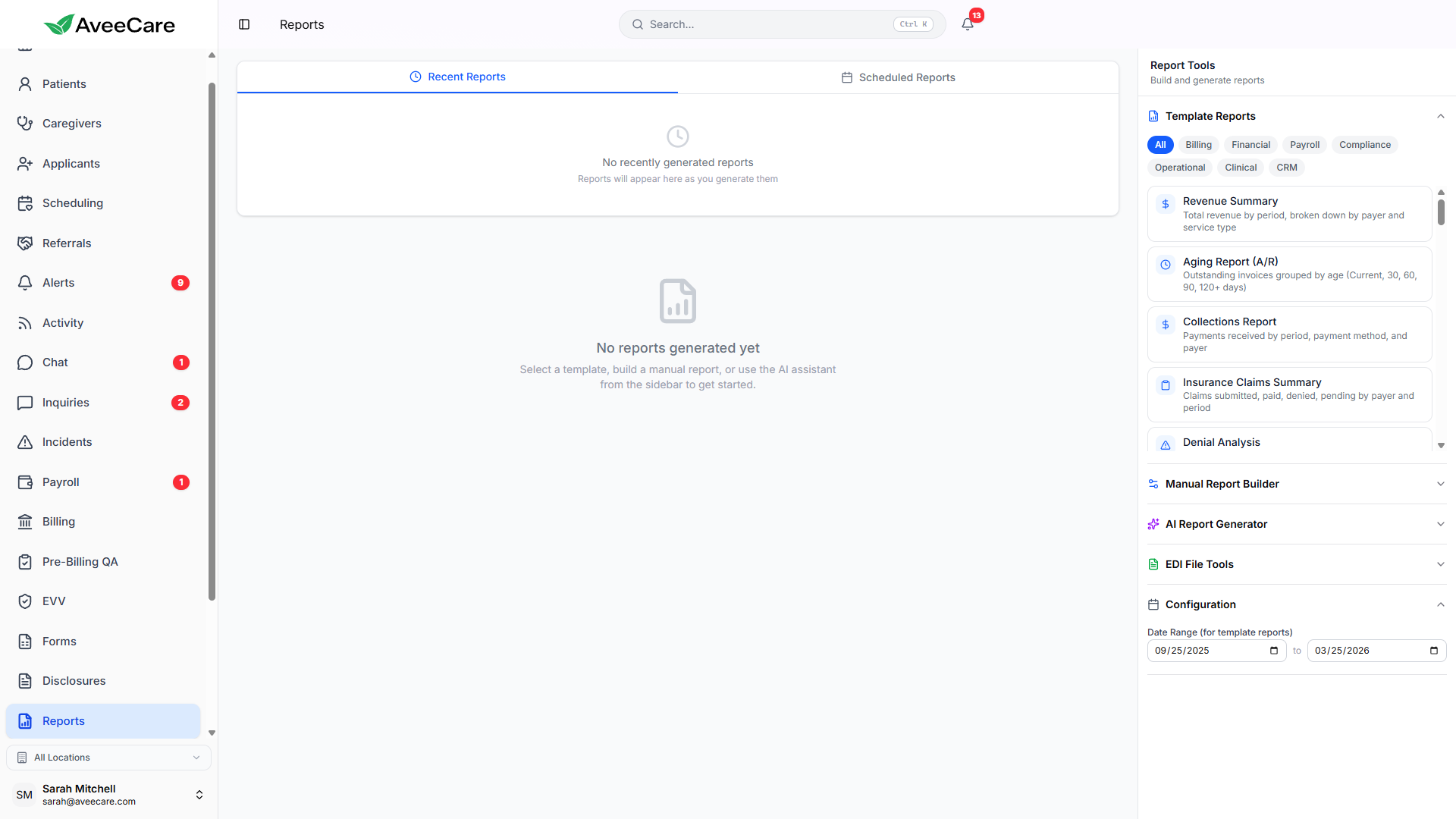
Task: Open the EVV shield icon
Action: (x=25, y=601)
